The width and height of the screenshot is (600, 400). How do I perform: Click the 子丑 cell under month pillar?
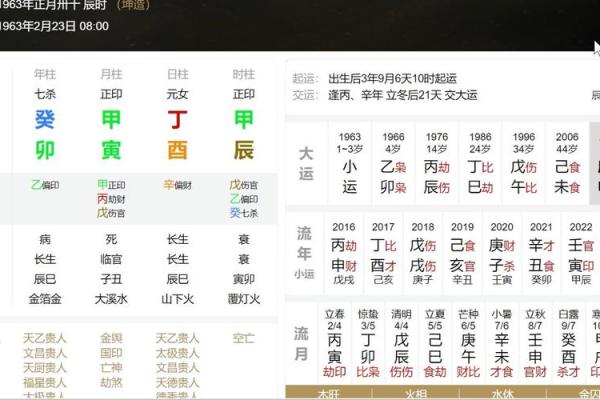[111, 279]
